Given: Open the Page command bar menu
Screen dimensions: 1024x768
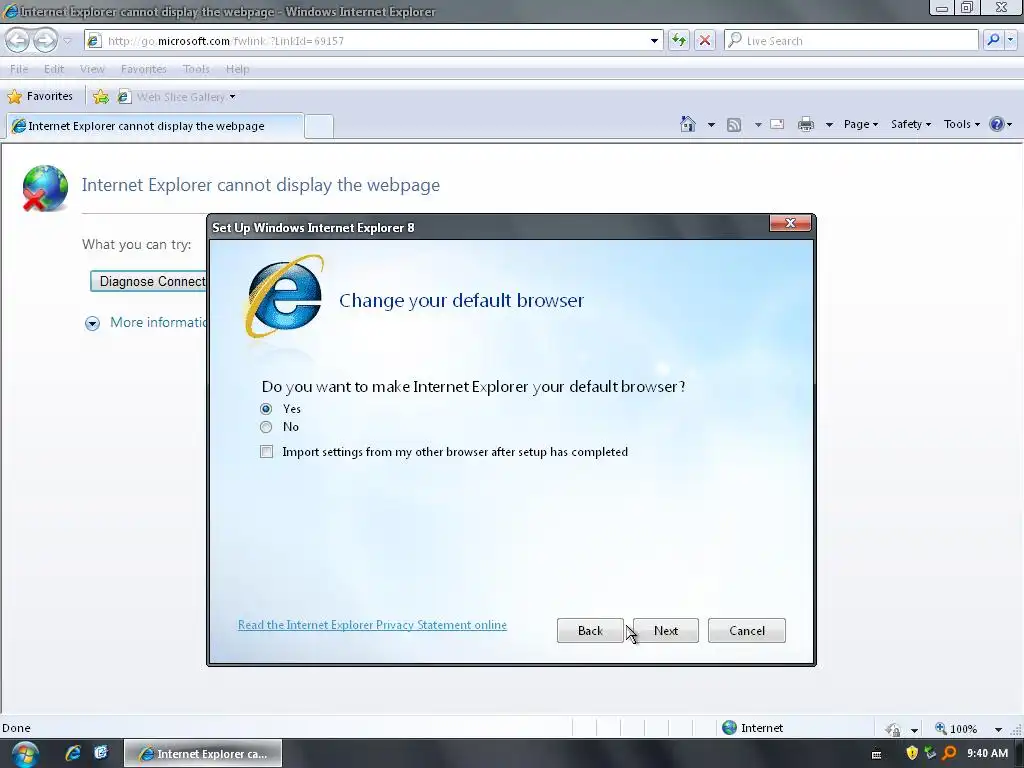Looking at the screenshot, I should [x=860, y=124].
